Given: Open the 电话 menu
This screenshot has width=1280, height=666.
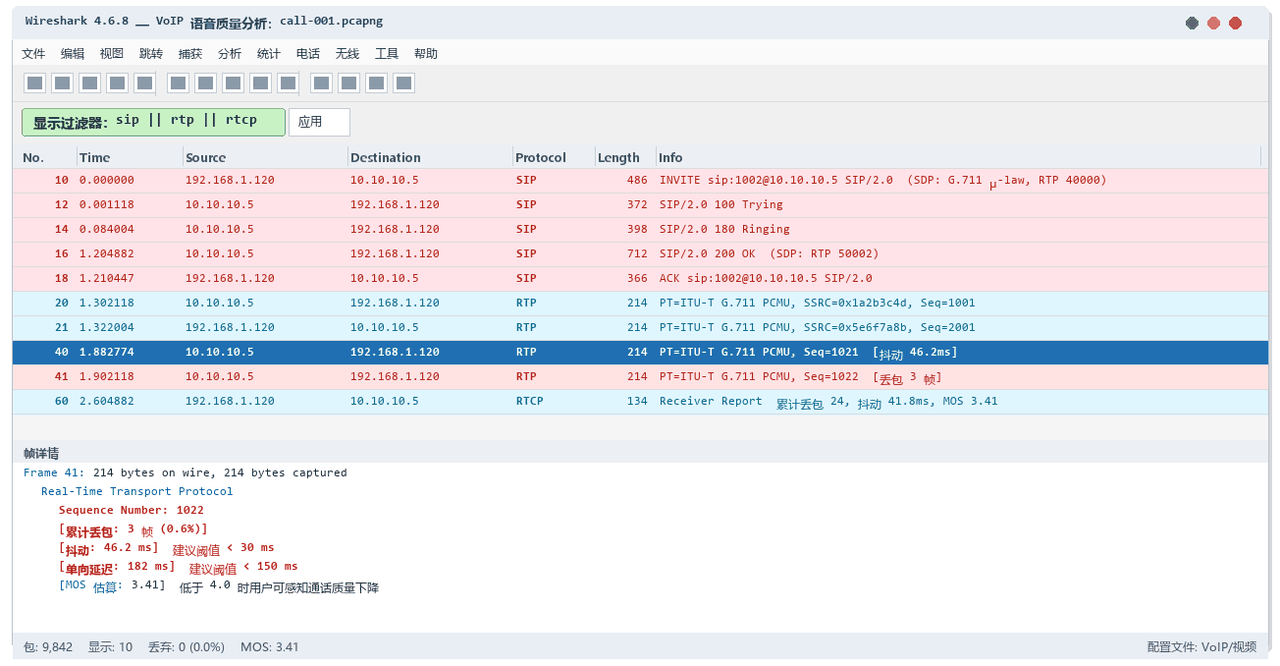Looking at the screenshot, I should [308, 54].
